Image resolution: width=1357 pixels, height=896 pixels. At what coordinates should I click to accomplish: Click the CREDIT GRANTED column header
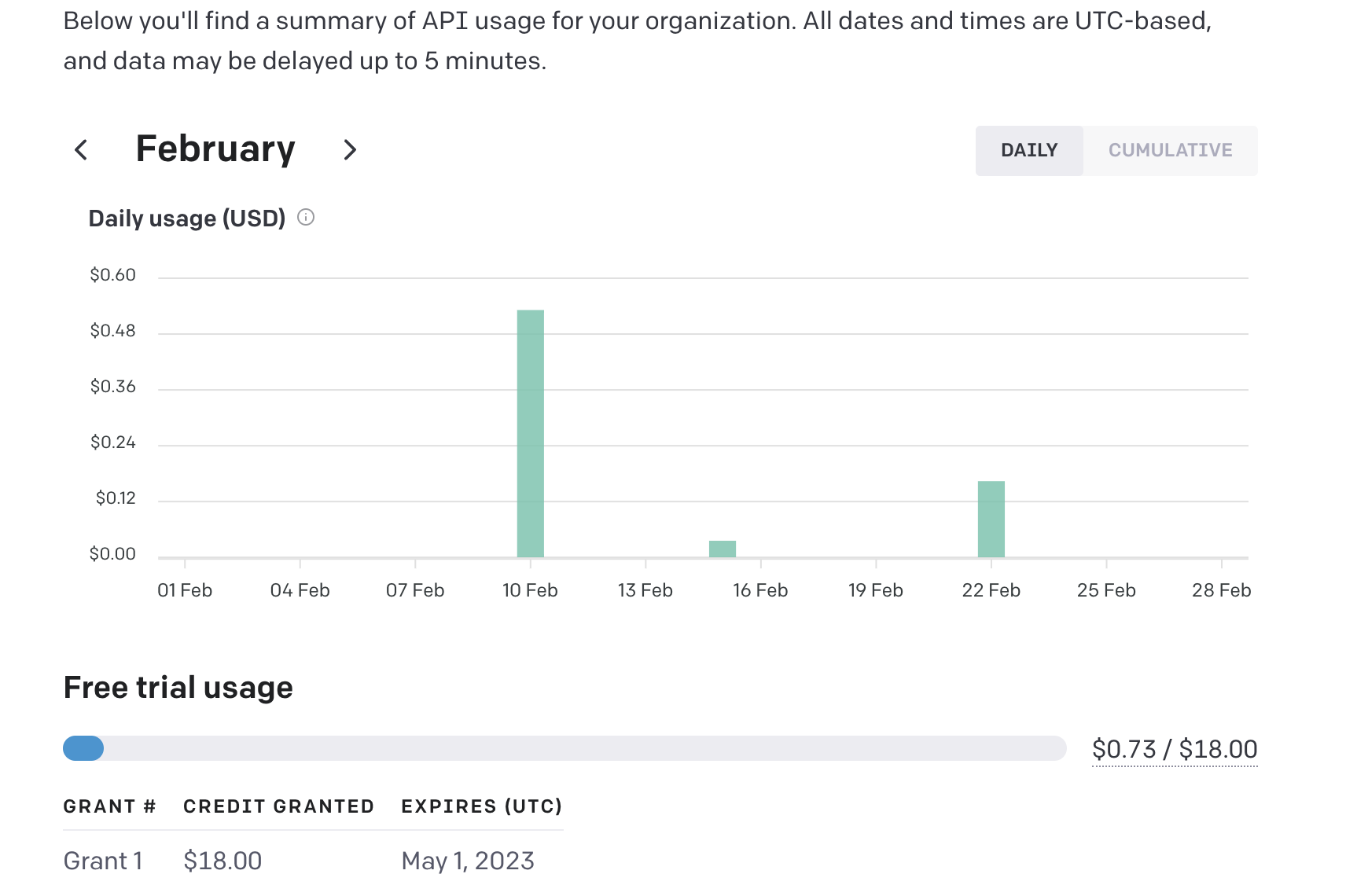278,806
